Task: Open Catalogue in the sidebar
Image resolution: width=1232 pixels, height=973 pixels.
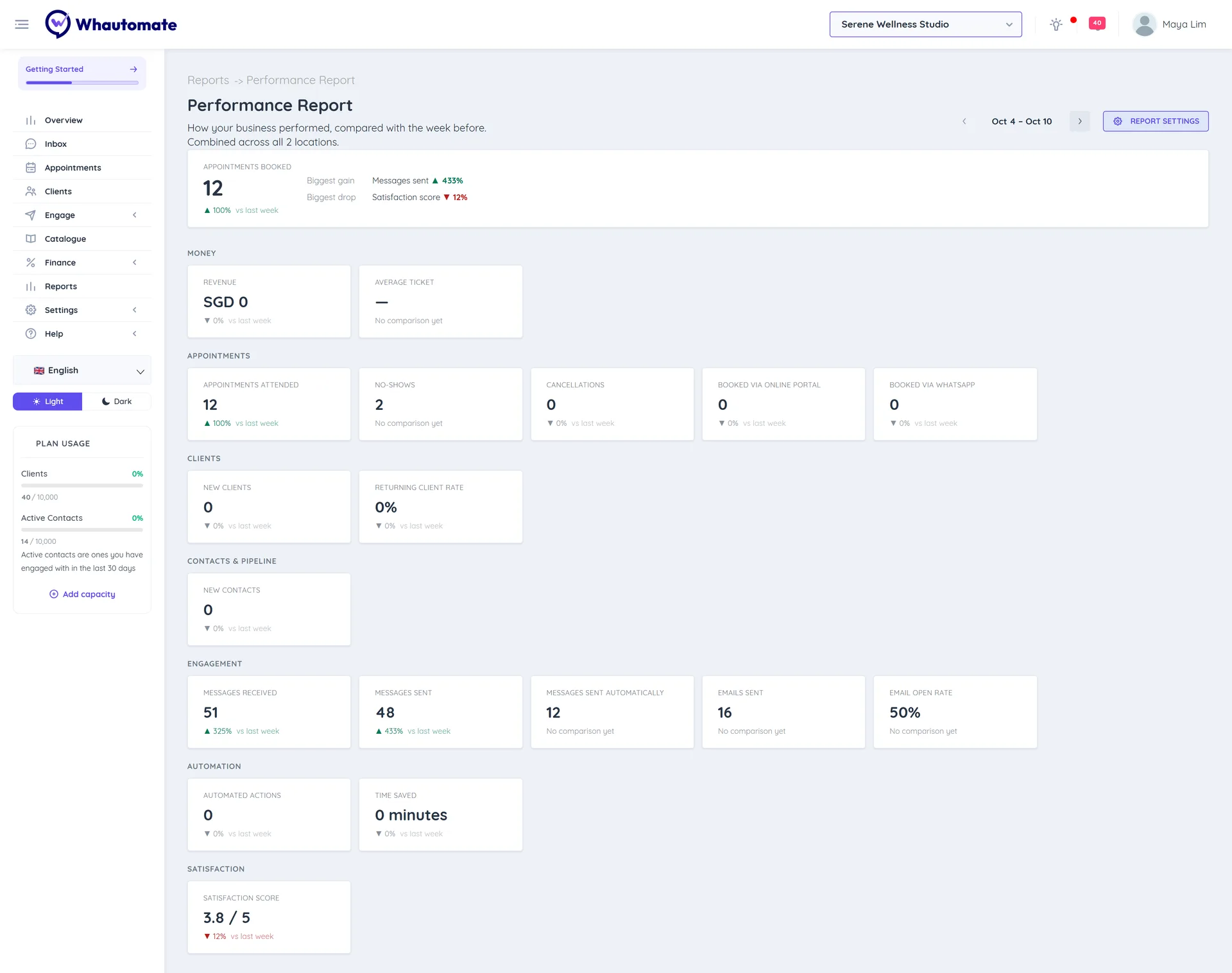Action: point(82,239)
